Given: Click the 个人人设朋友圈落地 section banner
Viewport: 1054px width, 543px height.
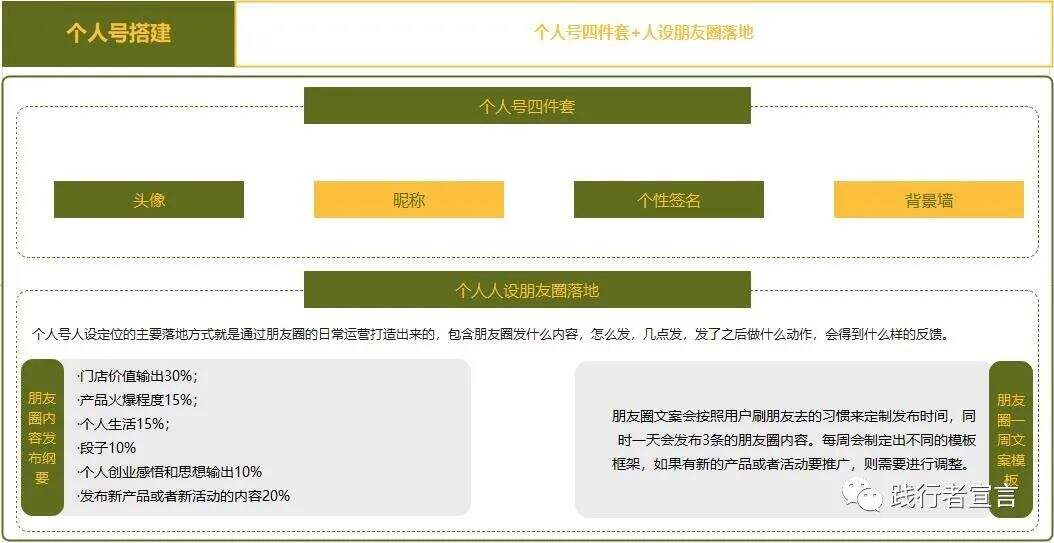Looking at the screenshot, I should pos(527,290).
